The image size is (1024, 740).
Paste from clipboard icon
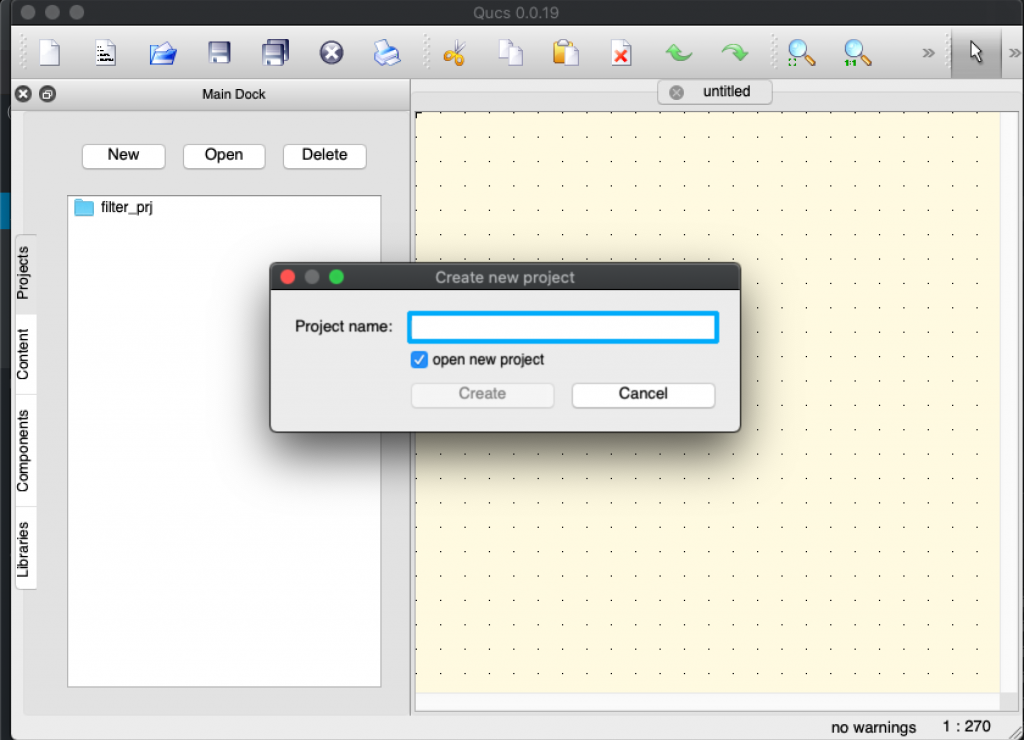566,53
